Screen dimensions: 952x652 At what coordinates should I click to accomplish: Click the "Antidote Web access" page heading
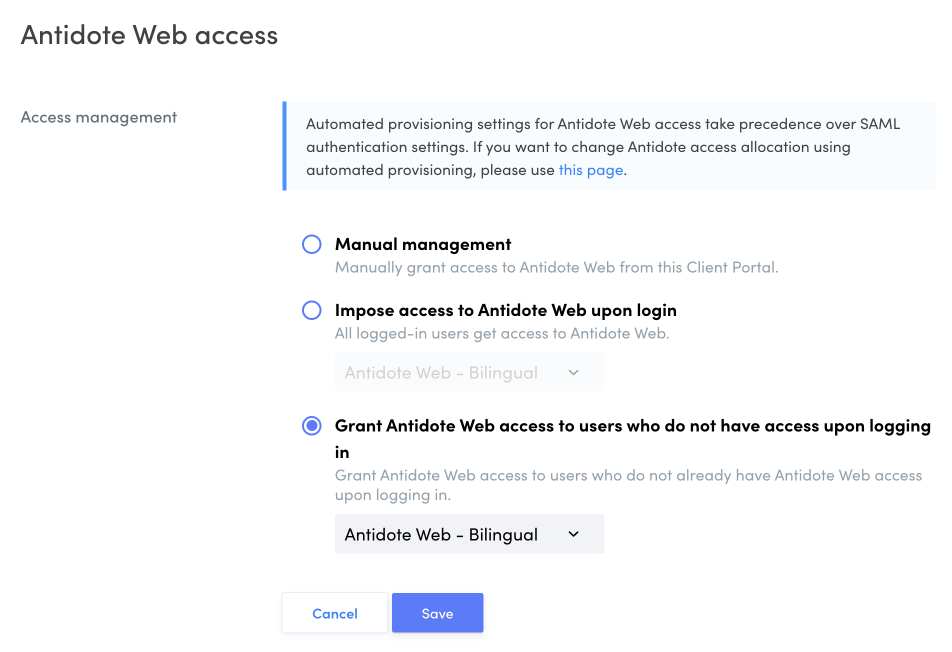click(149, 35)
